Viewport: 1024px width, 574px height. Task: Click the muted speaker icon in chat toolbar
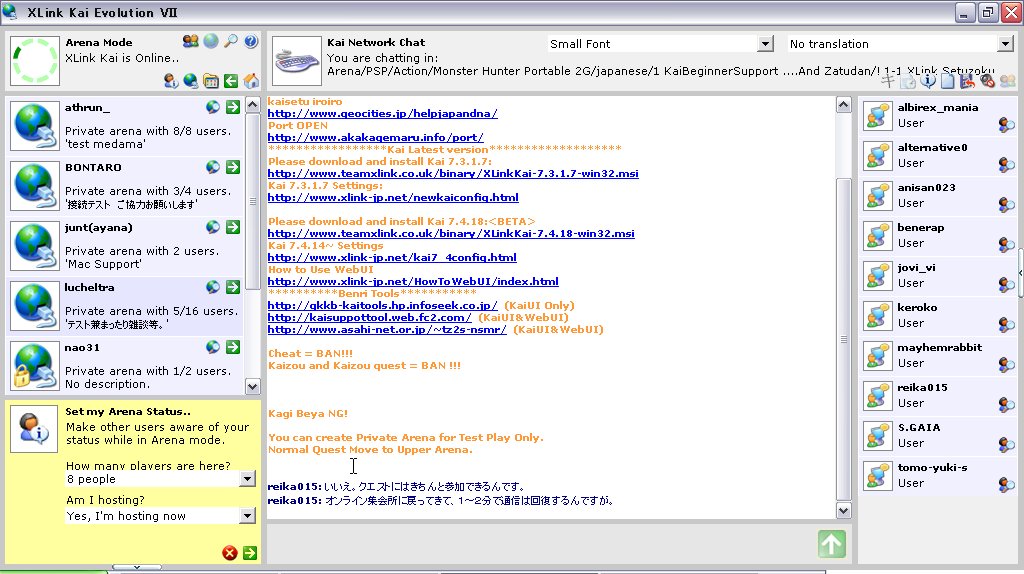[x=987, y=81]
